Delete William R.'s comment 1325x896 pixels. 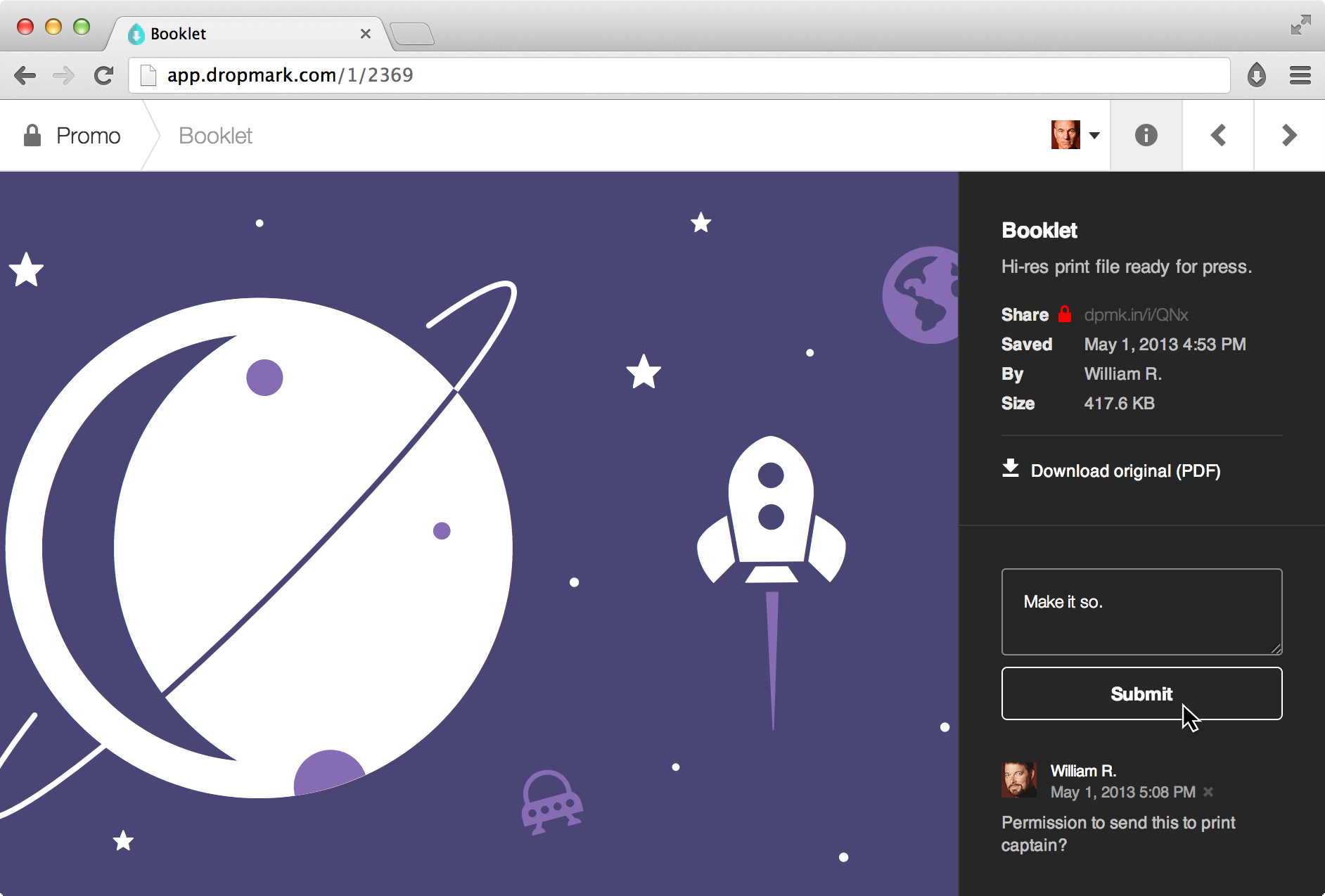pos(1208,792)
